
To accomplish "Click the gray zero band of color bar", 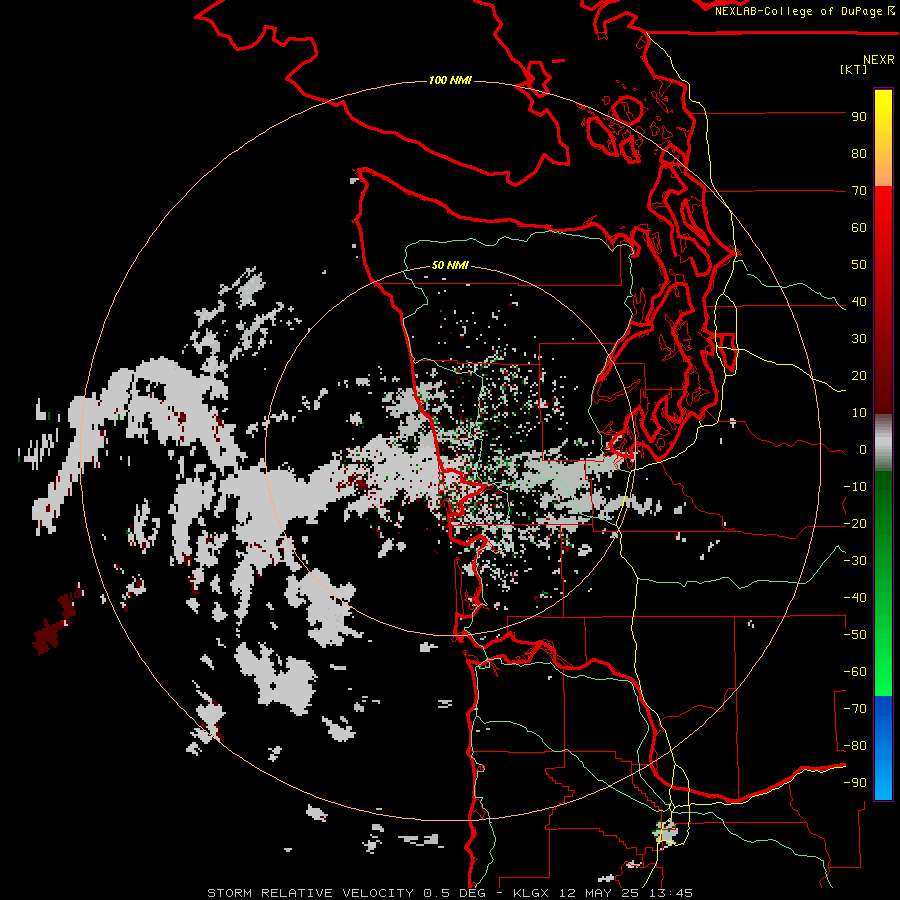I will pos(883,445).
